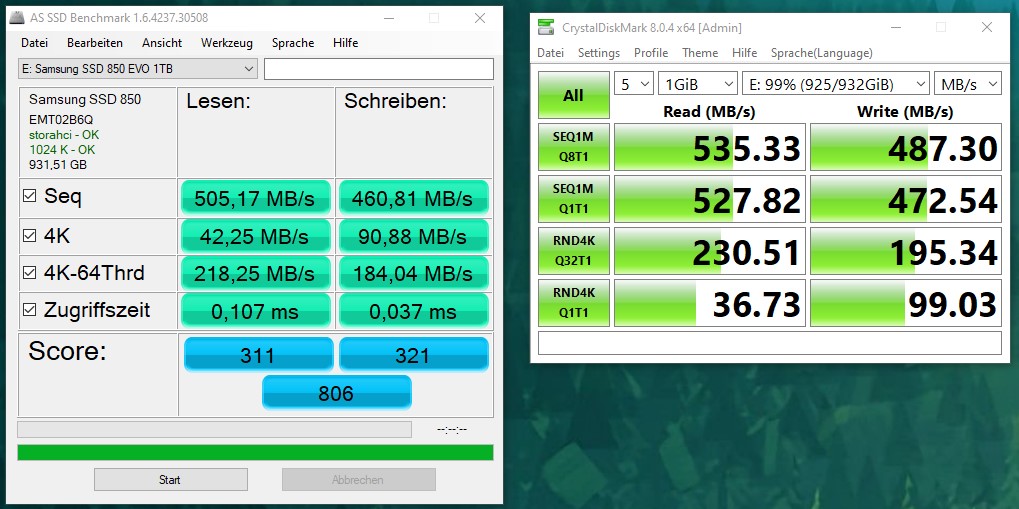Screen dimensions: 1019x509
Task: Open Datei menu in AS SSD Benchmark
Action: (x=34, y=43)
